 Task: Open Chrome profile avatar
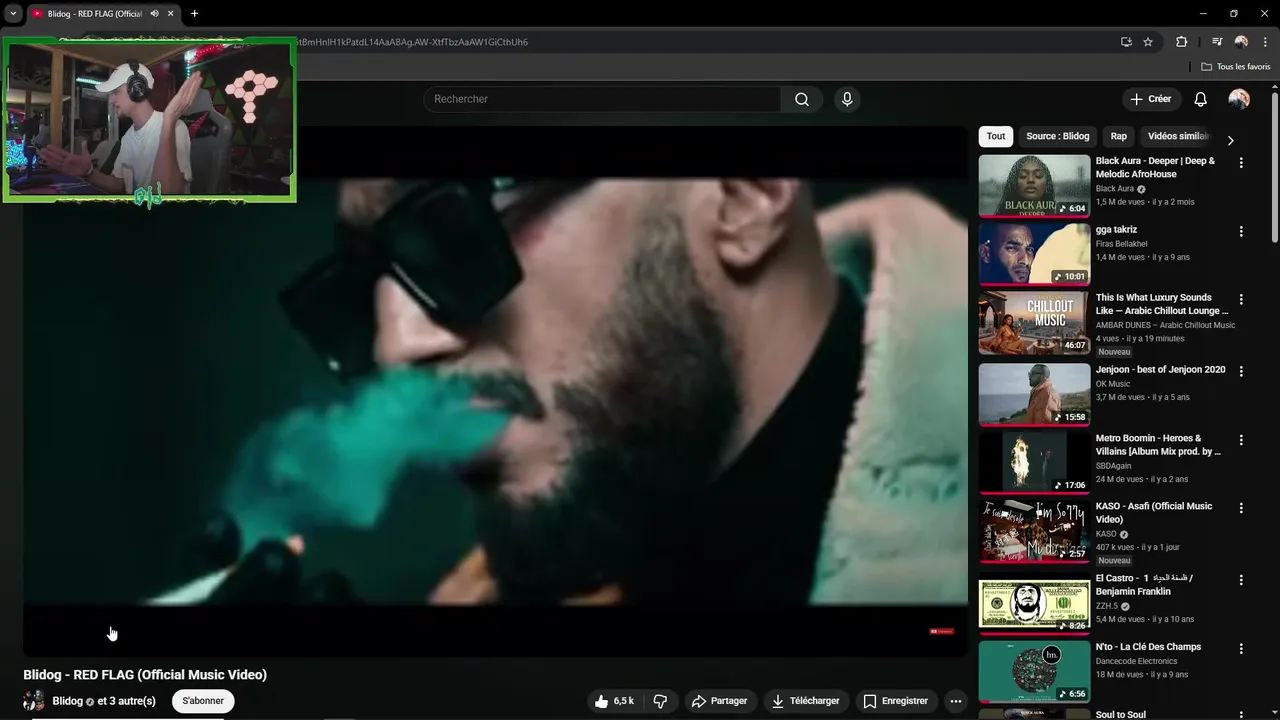[x=1241, y=42]
